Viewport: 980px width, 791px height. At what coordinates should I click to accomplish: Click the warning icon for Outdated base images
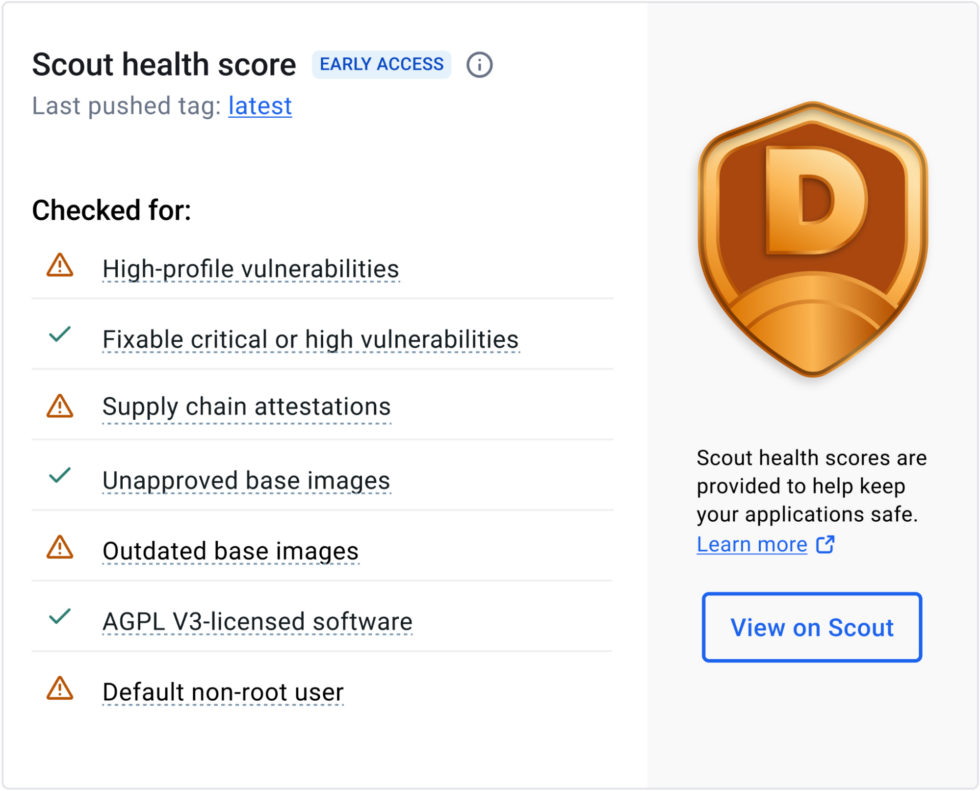pyautogui.click(x=59, y=548)
